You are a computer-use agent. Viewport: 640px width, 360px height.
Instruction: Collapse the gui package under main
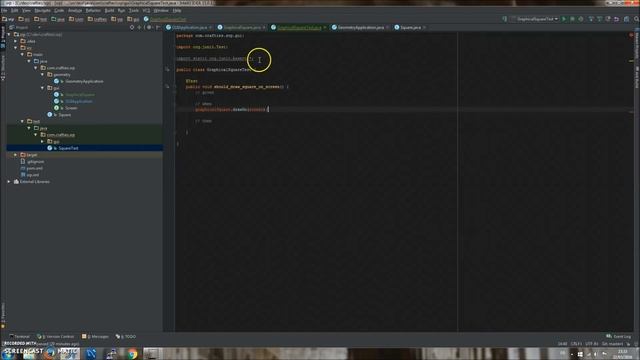(x=42, y=88)
